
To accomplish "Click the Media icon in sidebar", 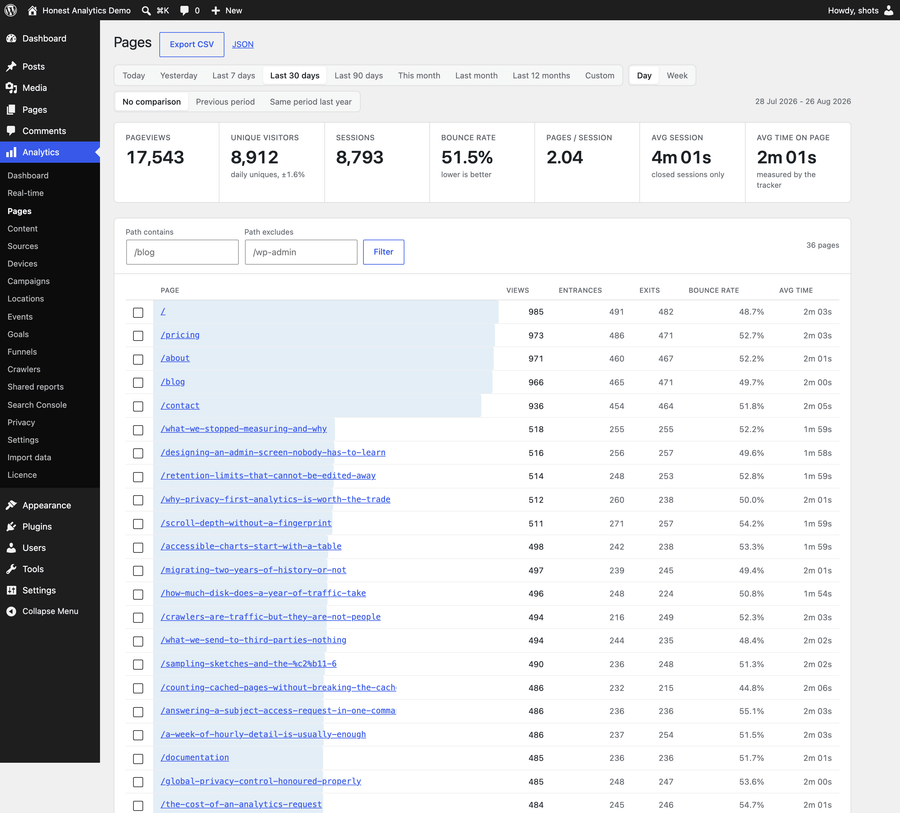I will (11, 88).
